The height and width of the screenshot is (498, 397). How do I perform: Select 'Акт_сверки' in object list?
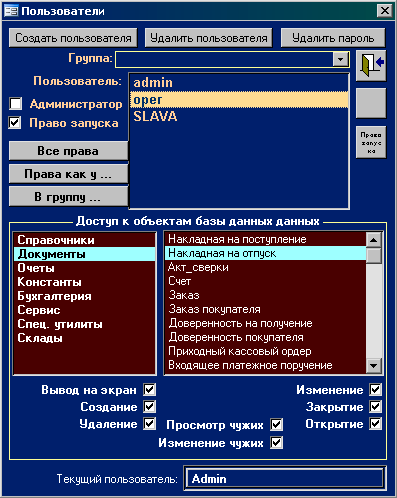click(x=265, y=267)
